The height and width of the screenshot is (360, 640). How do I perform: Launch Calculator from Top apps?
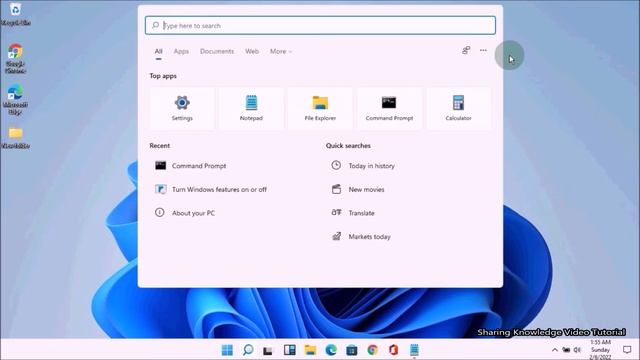click(458, 108)
